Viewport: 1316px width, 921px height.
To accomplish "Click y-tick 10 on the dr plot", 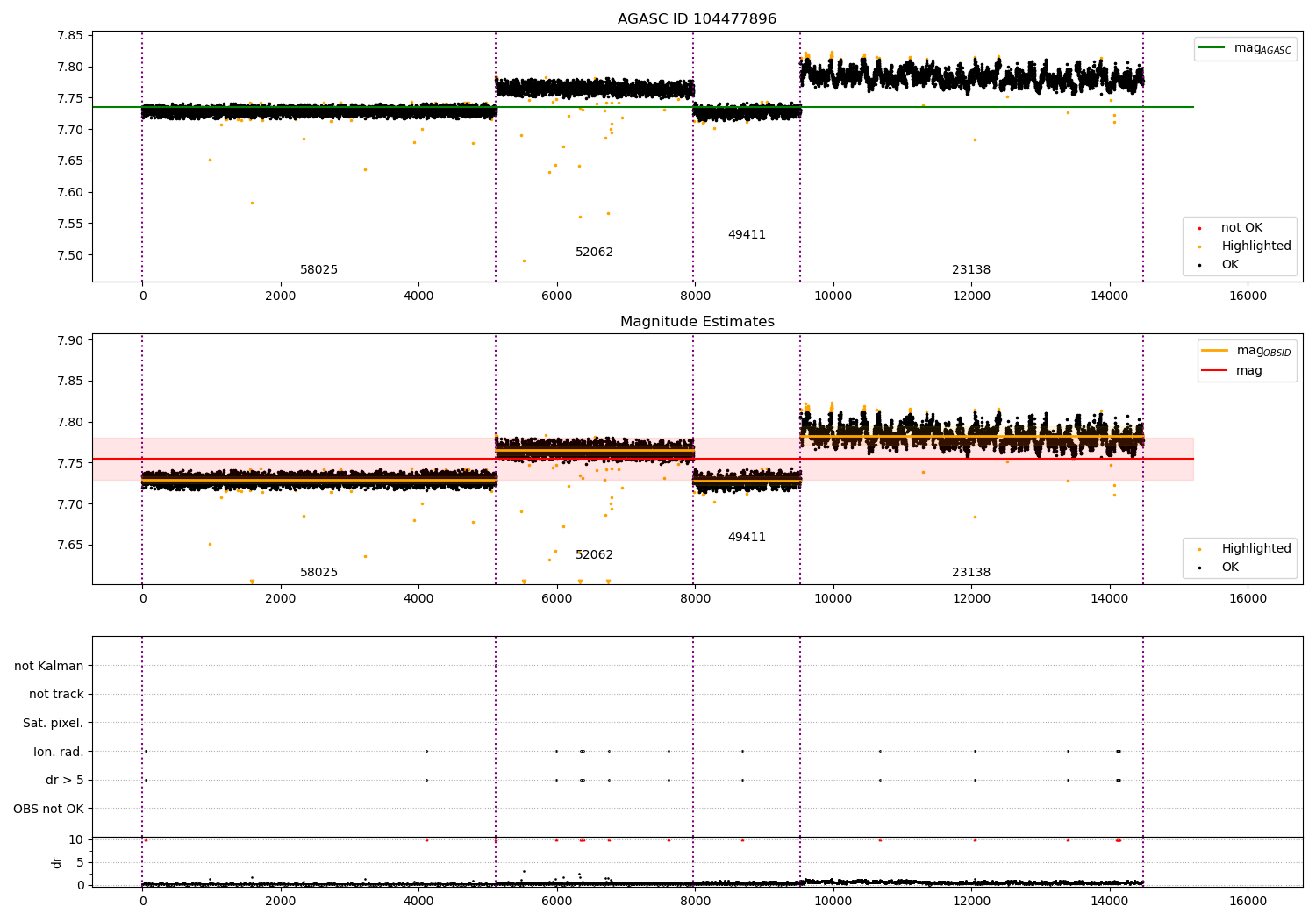I will [76, 839].
